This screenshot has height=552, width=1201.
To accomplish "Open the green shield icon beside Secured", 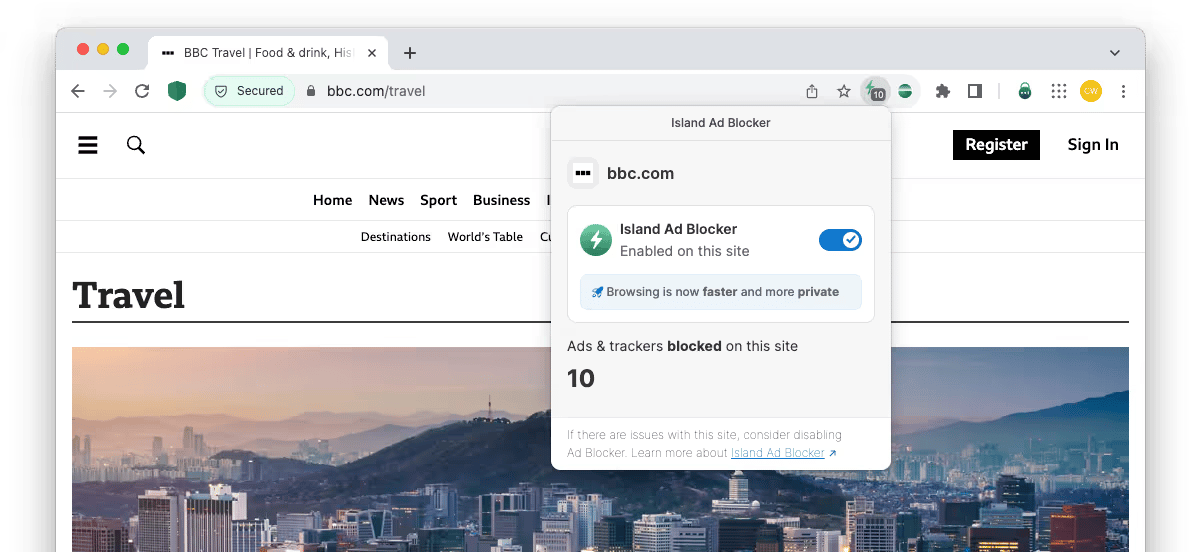I will [x=177, y=91].
